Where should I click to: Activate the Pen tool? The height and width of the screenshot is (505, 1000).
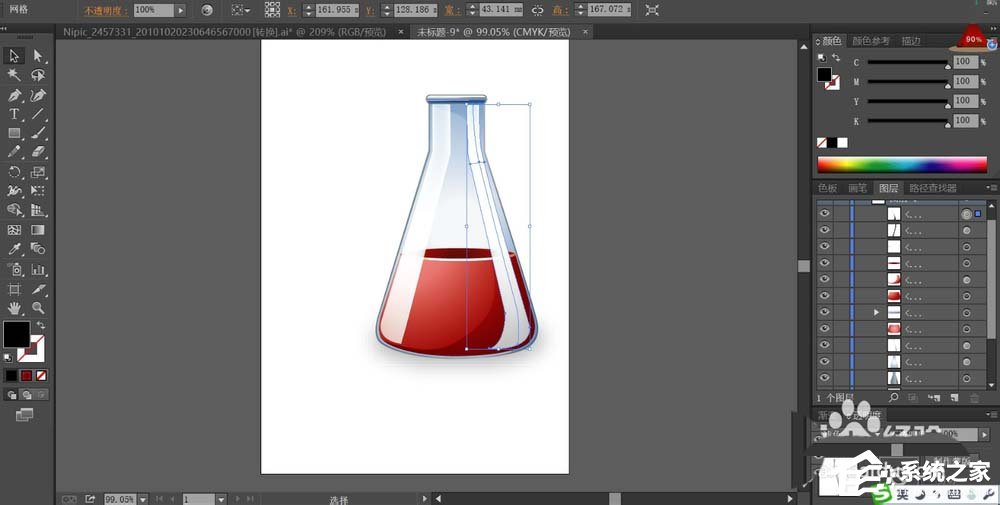[14, 95]
